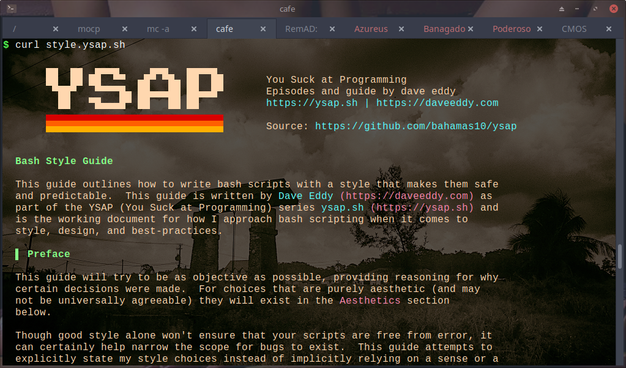Close the cafe tab
Image resolution: width=626 pixels, height=368 pixels.
tap(263, 29)
